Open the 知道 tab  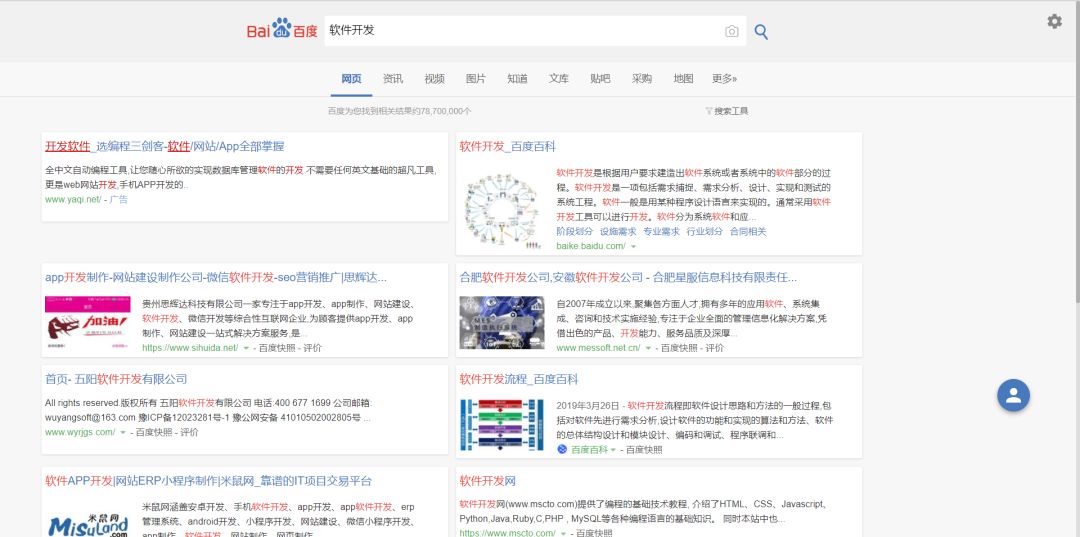click(x=517, y=79)
